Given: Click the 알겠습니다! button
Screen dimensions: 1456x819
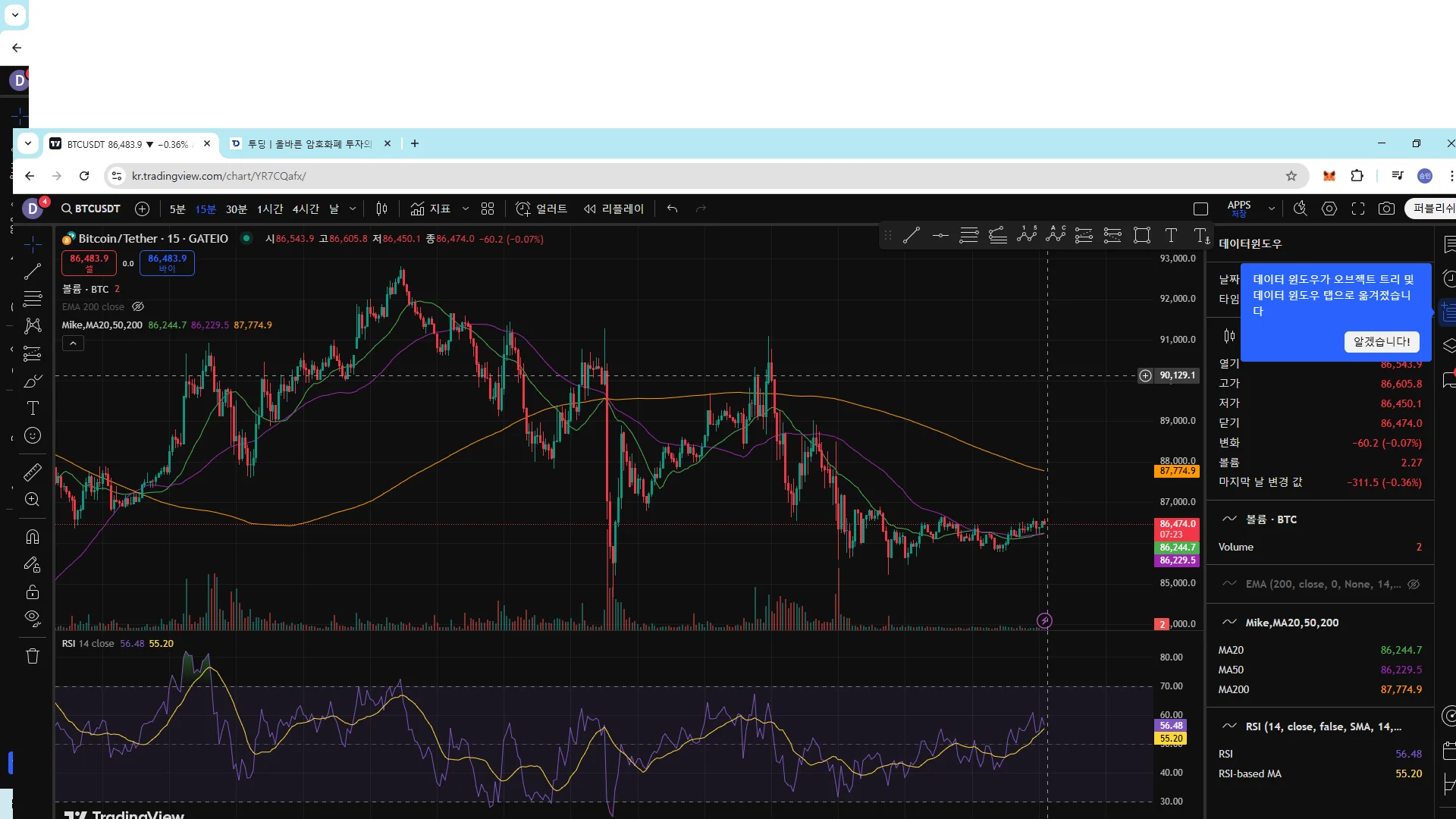Looking at the screenshot, I should click(x=1381, y=342).
